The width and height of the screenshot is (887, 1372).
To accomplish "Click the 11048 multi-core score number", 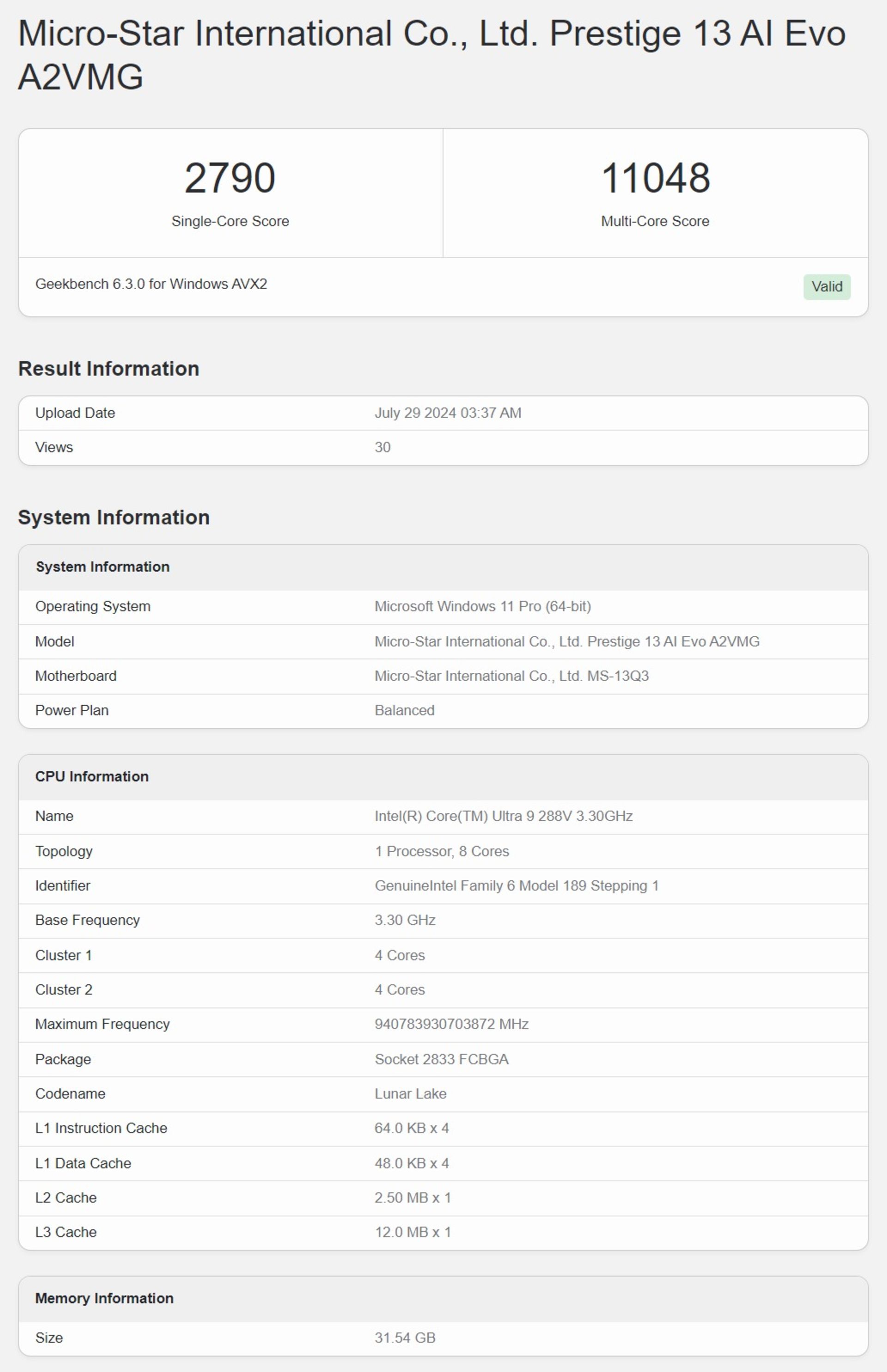I will point(655,178).
